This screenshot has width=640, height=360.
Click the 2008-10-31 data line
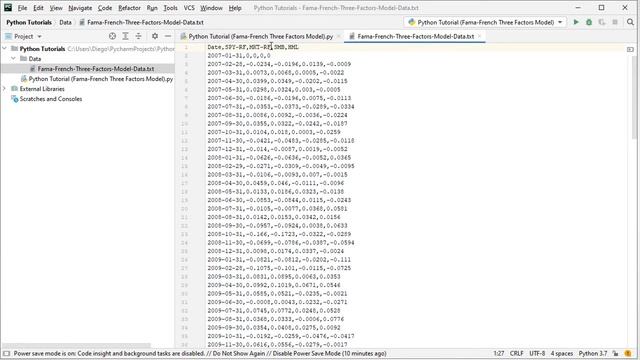279,234
